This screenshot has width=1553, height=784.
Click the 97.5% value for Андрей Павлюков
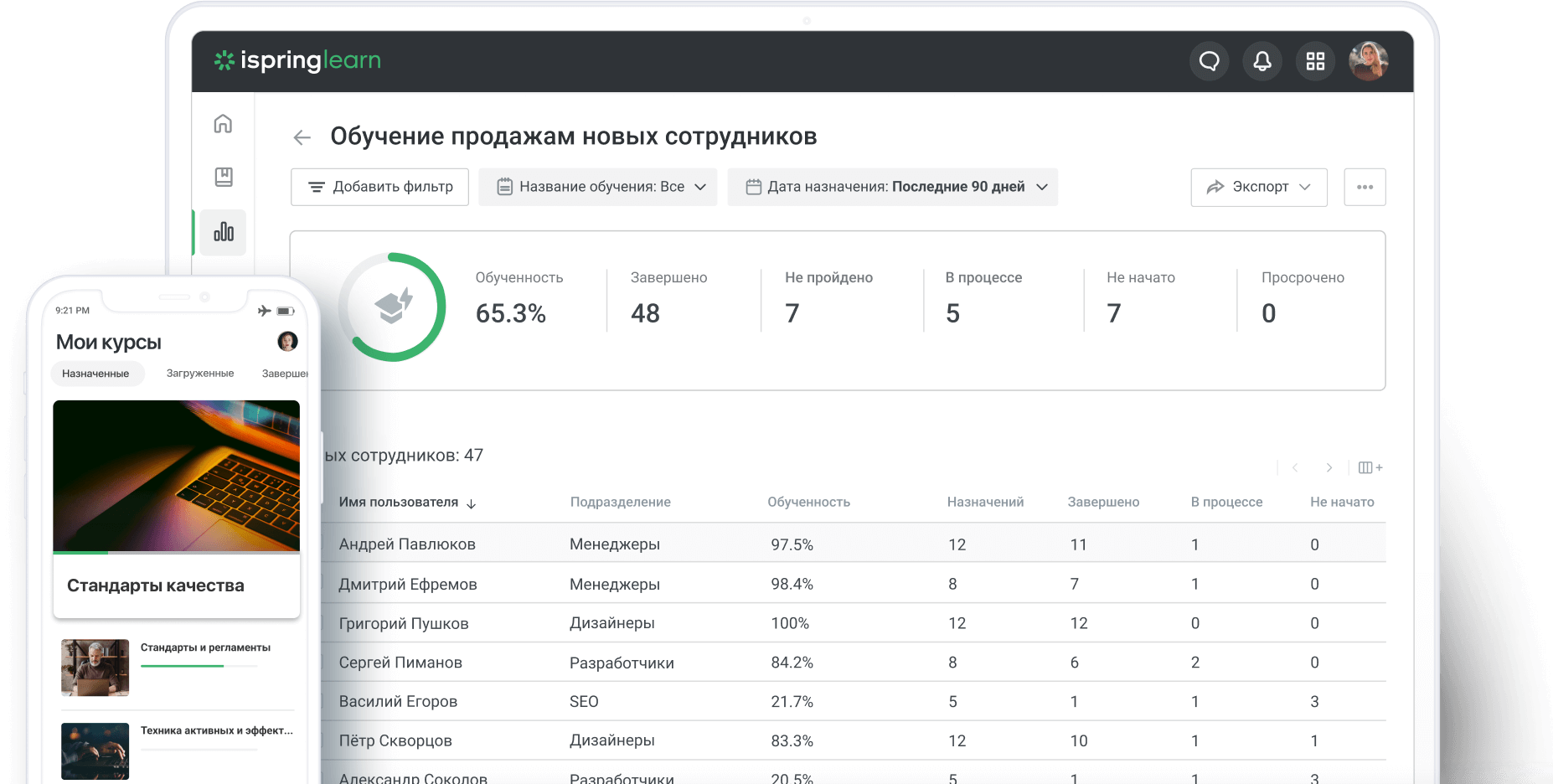pyautogui.click(x=792, y=544)
